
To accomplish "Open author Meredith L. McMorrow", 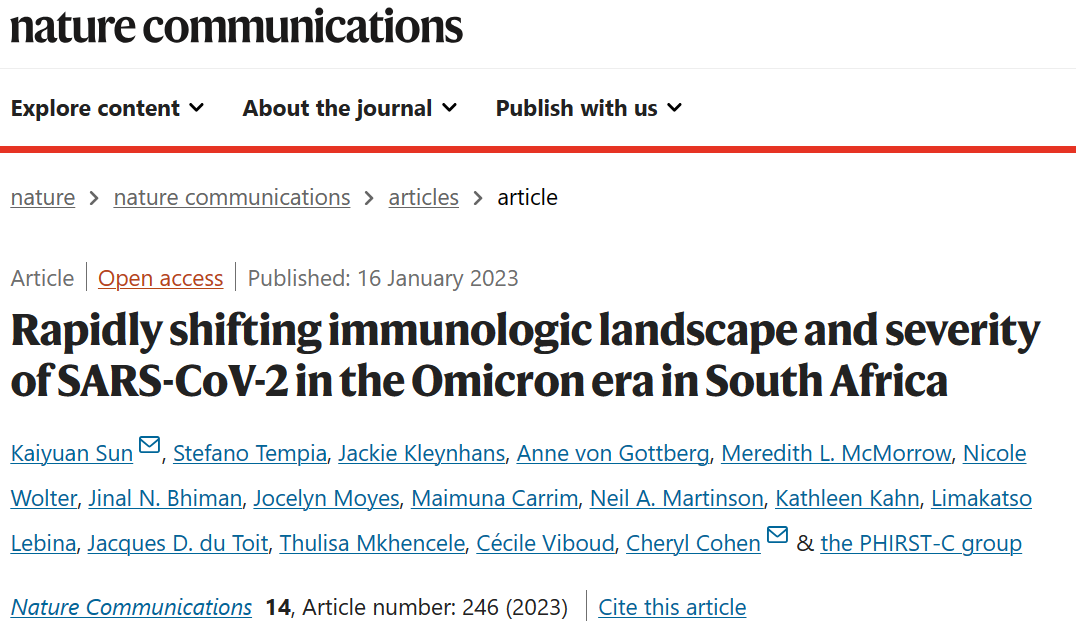I will pos(836,454).
